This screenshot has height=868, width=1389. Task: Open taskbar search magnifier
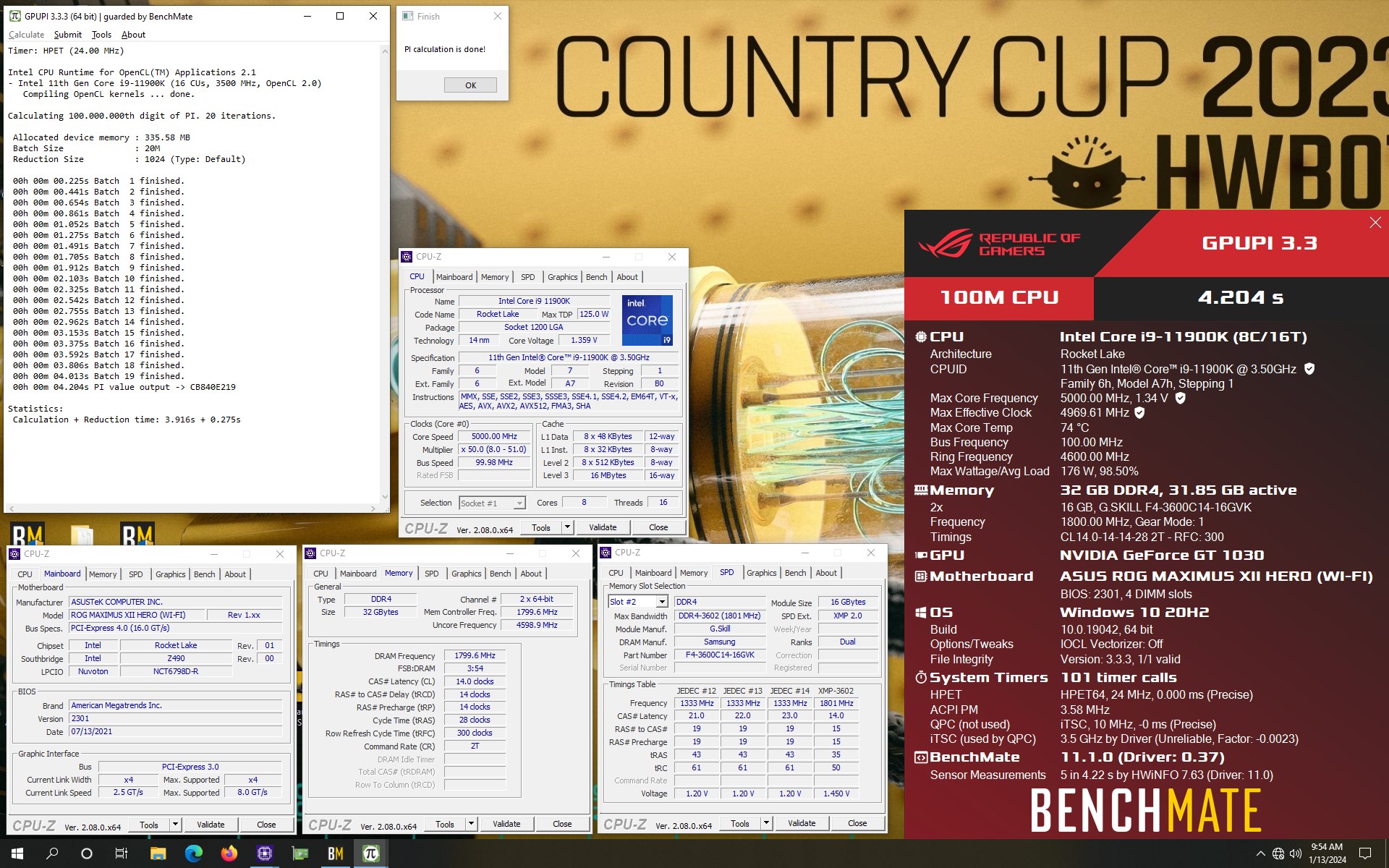[x=52, y=854]
